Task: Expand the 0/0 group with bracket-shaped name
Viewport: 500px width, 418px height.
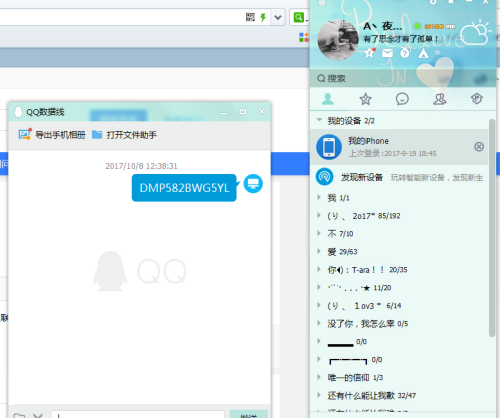Action: point(319,359)
